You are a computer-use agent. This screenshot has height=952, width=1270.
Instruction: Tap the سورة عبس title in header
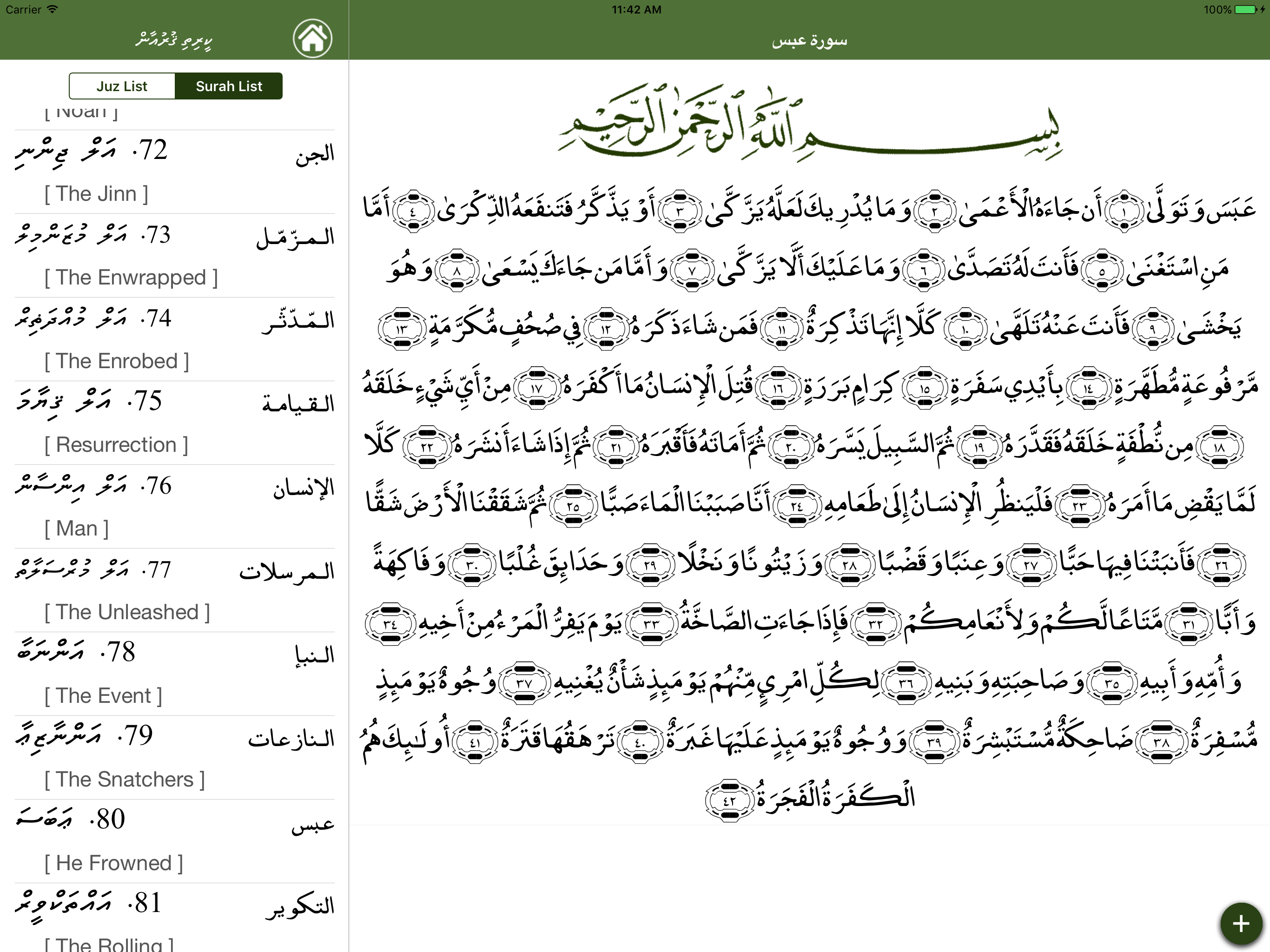[809, 41]
